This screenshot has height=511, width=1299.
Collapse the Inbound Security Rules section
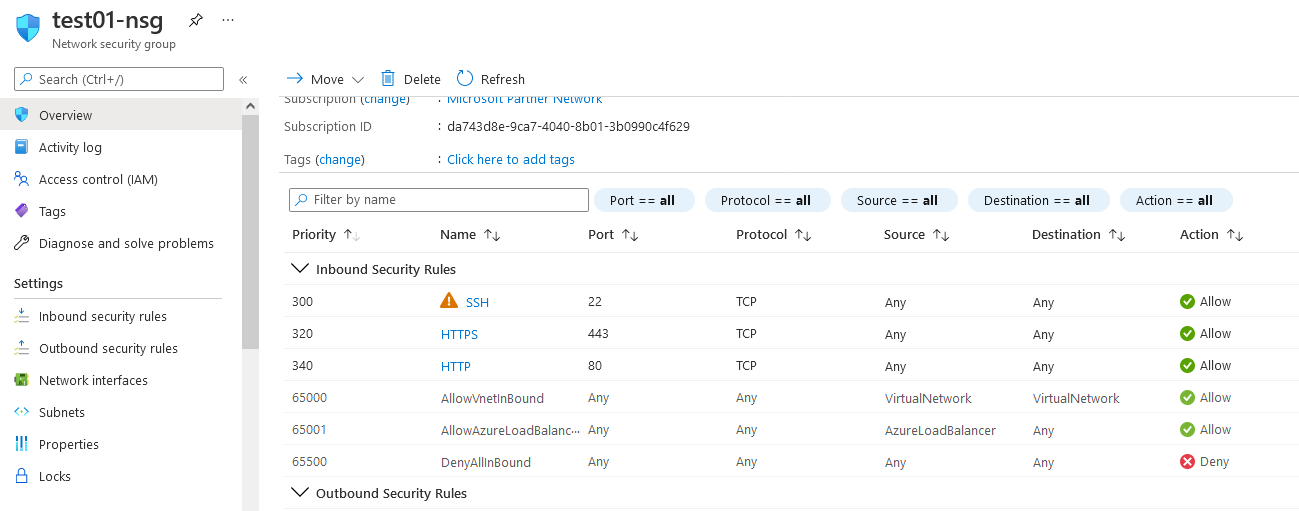click(x=299, y=269)
